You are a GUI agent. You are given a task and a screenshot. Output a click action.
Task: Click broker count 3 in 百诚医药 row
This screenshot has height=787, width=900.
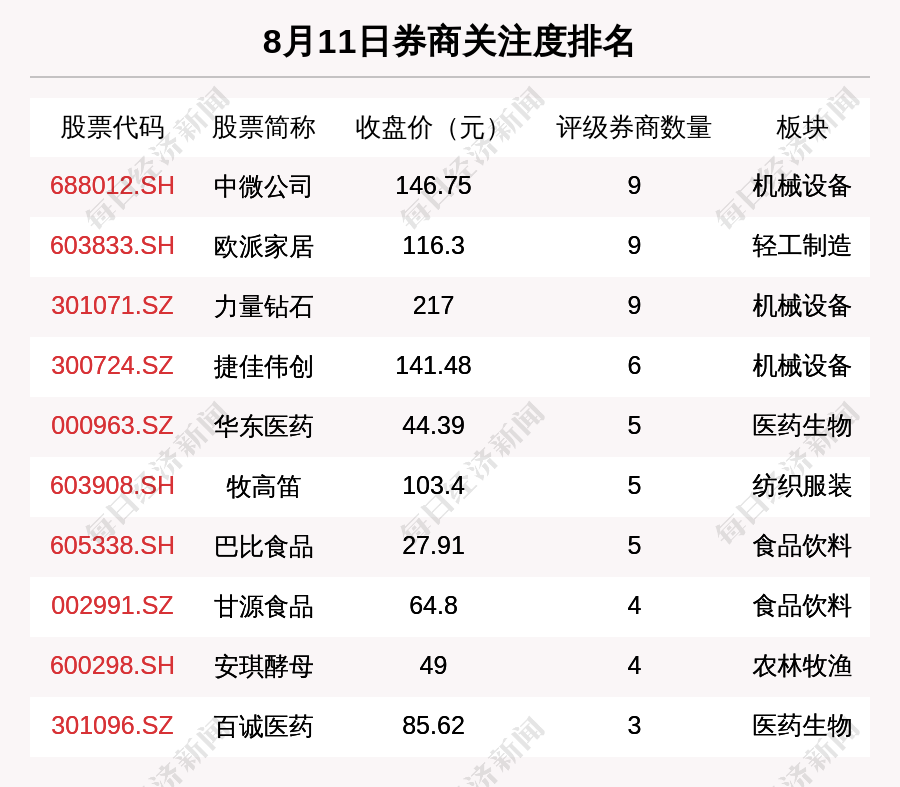[634, 726]
